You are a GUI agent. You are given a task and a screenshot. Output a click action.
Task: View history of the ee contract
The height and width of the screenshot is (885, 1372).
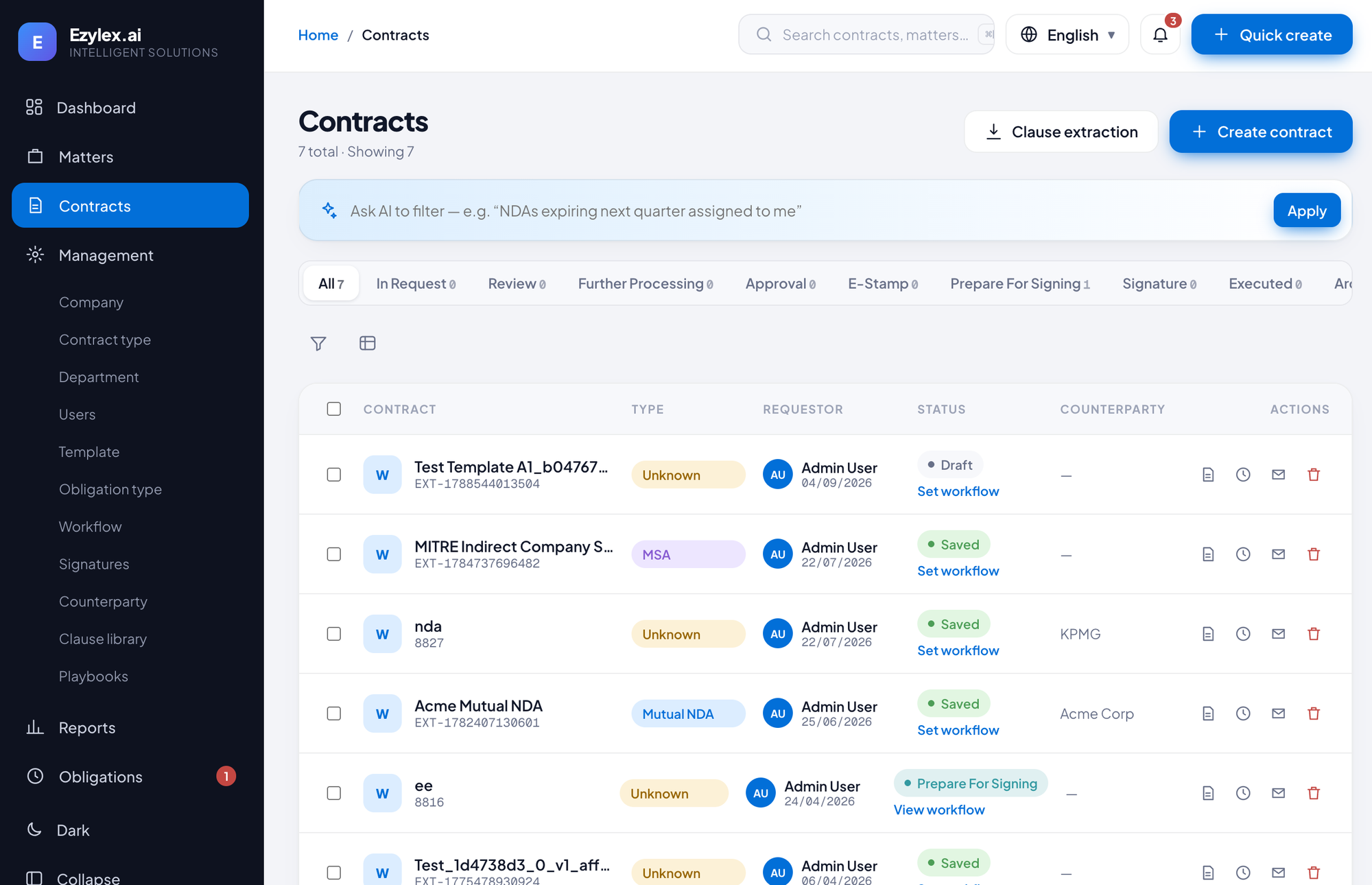(x=1243, y=793)
